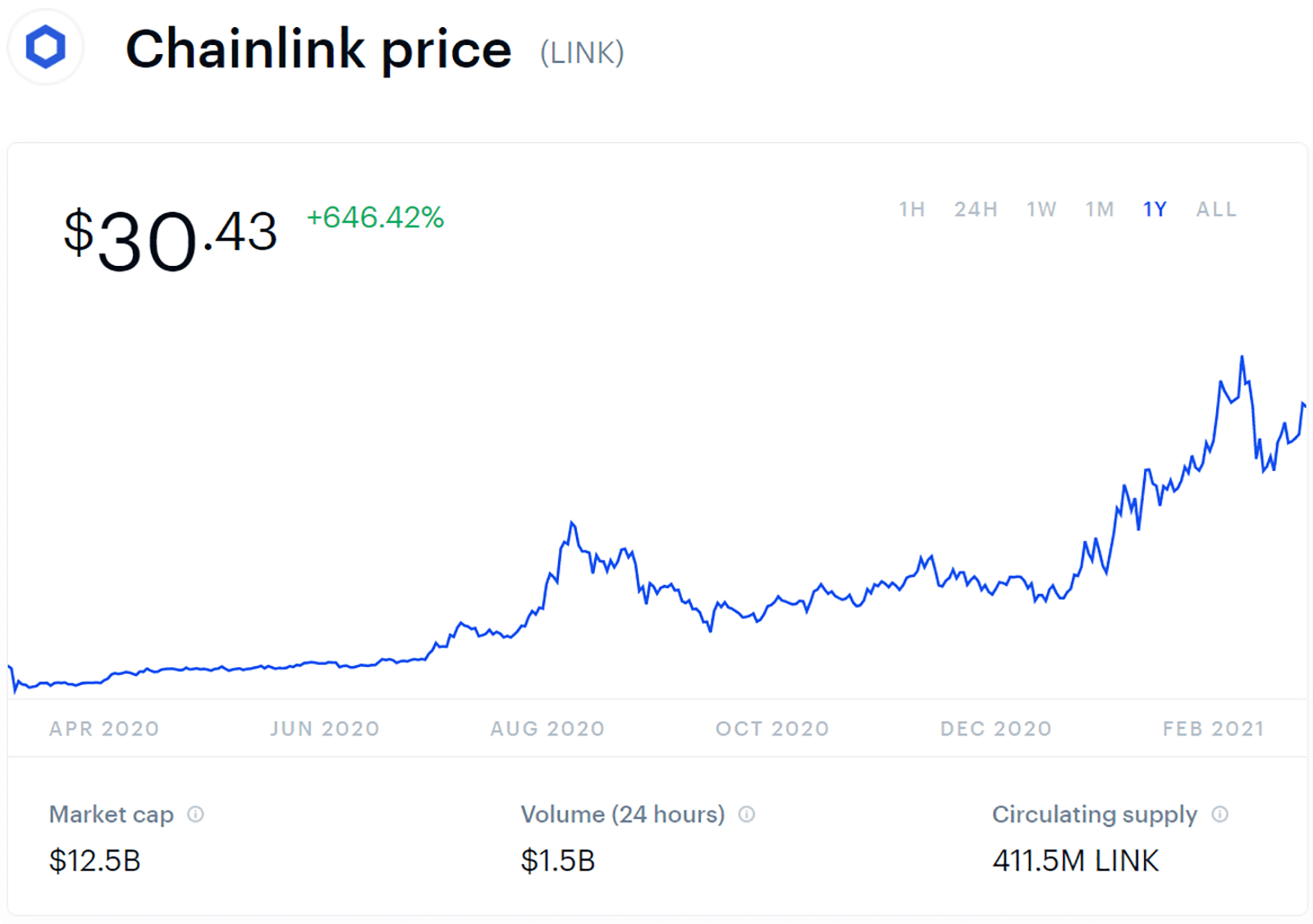
Task: Switch chart to 24H range
Action: (975, 210)
